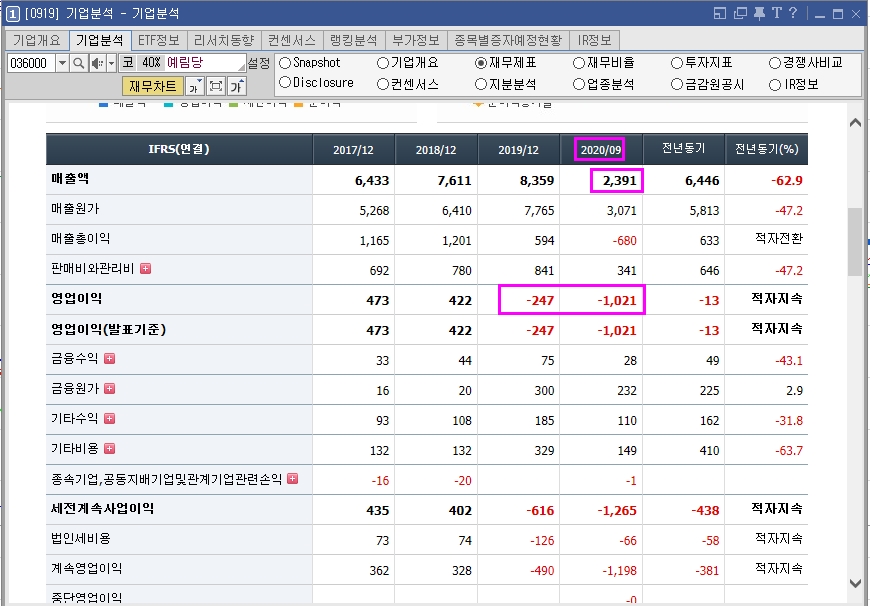The image size is (870, 606).
Task: Select the 재무비율 radio button
Action: [579, 63]
